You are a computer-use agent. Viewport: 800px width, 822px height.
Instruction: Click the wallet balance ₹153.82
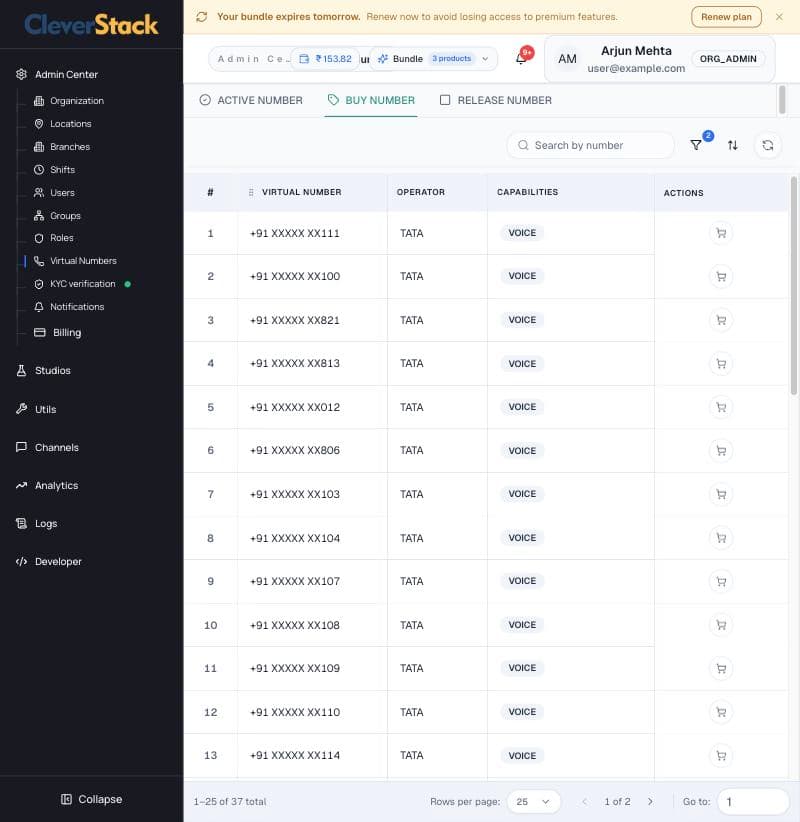pos(326,59)
